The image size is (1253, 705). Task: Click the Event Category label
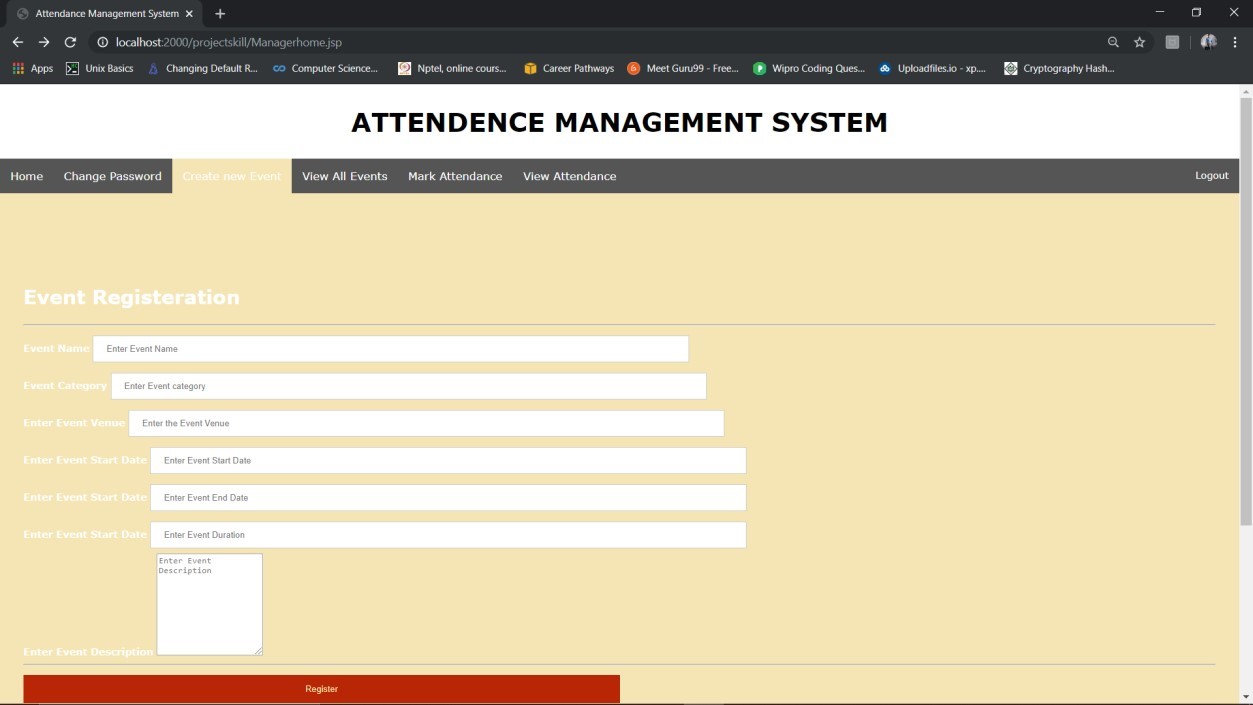pyautogui.click(x=65, y=386)
